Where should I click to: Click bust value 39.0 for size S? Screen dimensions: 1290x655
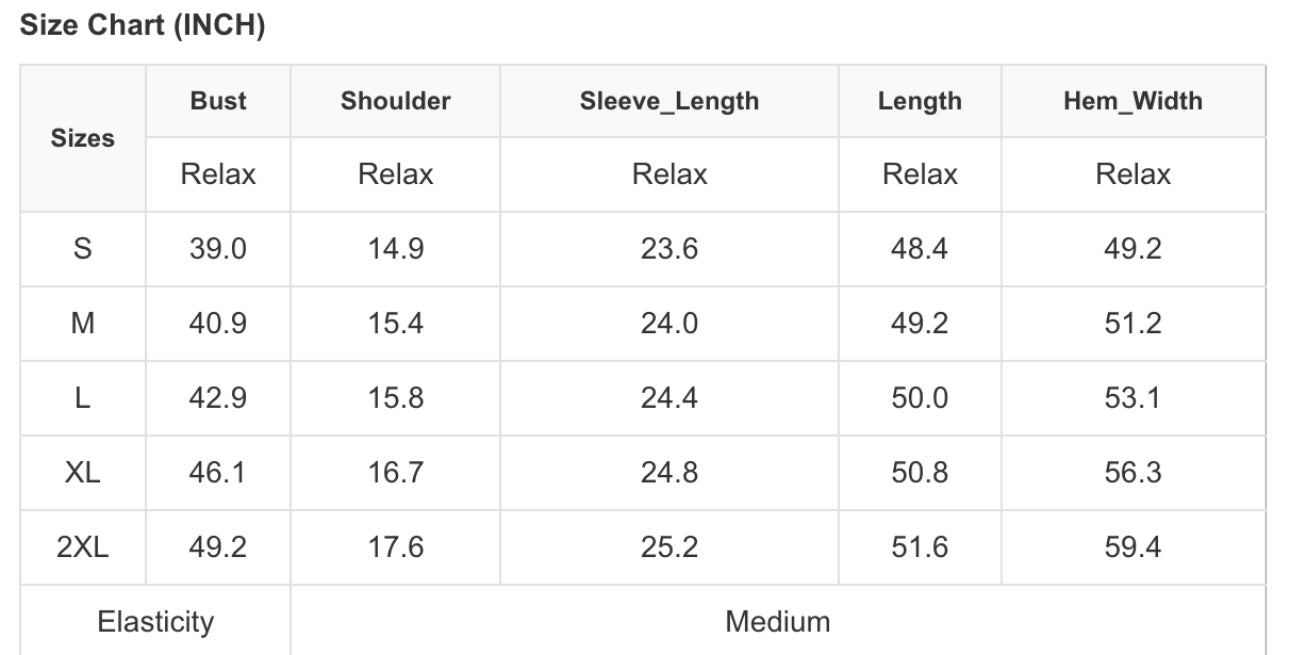point(218,249)
